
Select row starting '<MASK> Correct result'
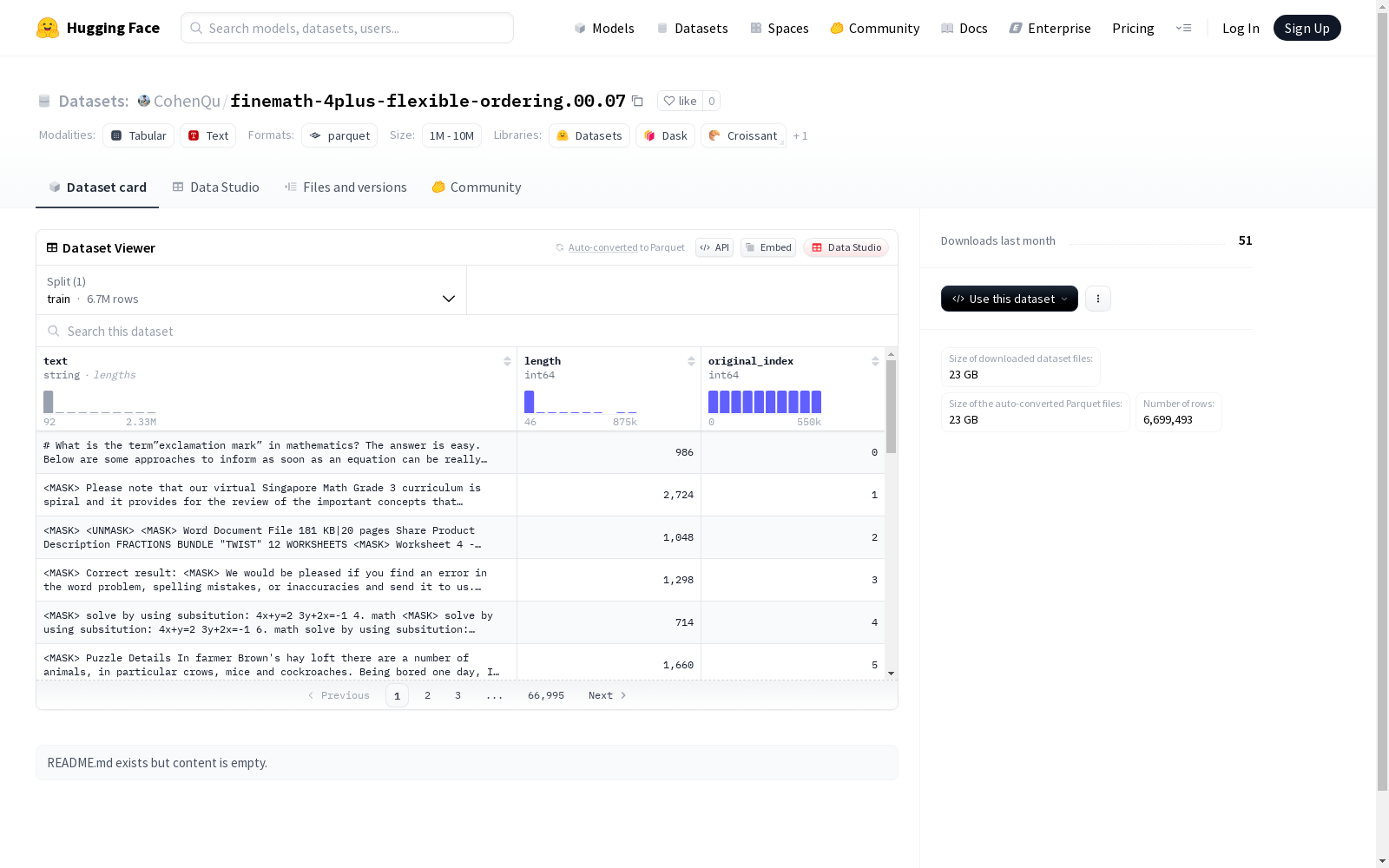pos(460,580)
